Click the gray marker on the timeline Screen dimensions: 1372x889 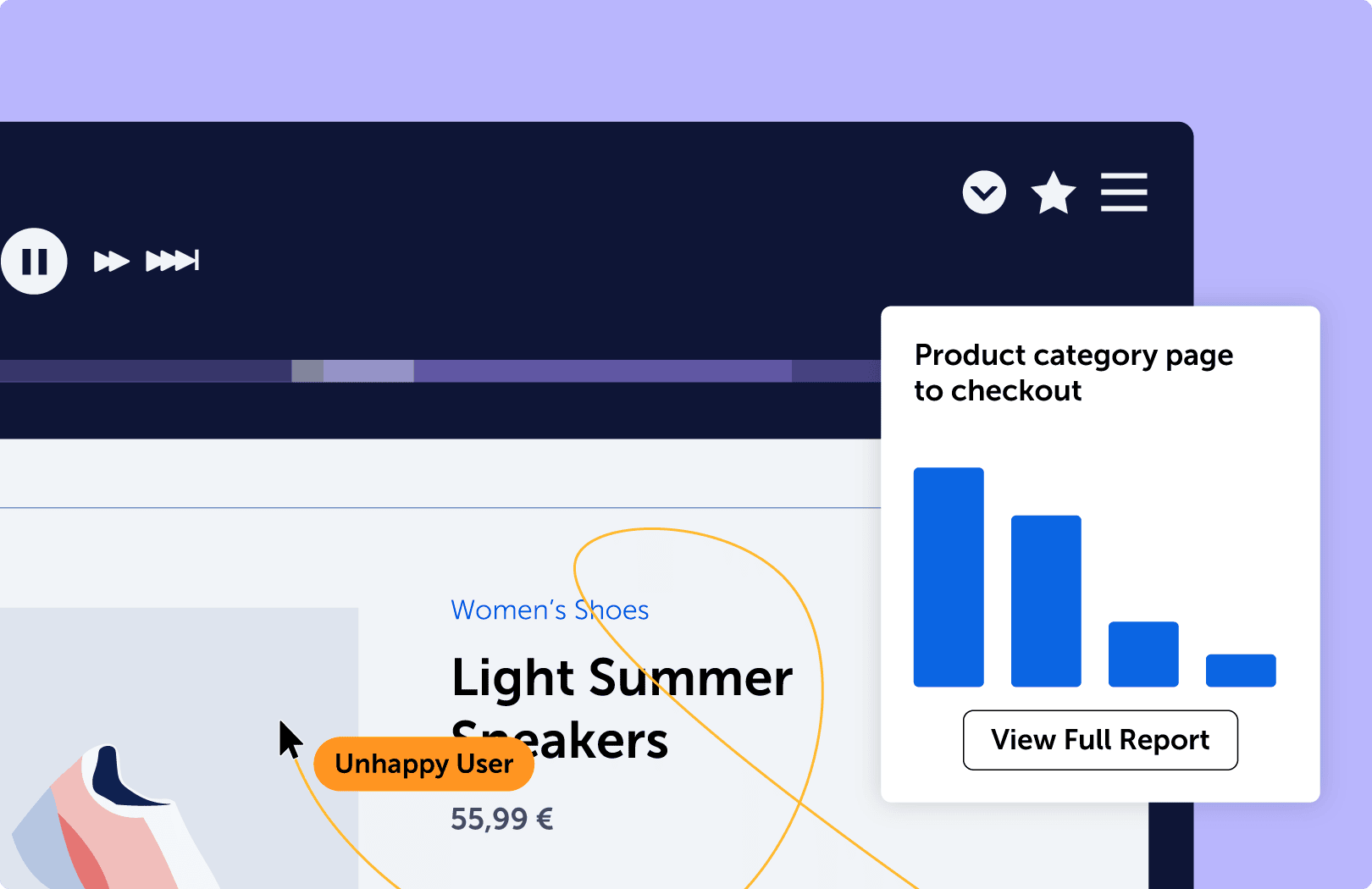[307, 371]
